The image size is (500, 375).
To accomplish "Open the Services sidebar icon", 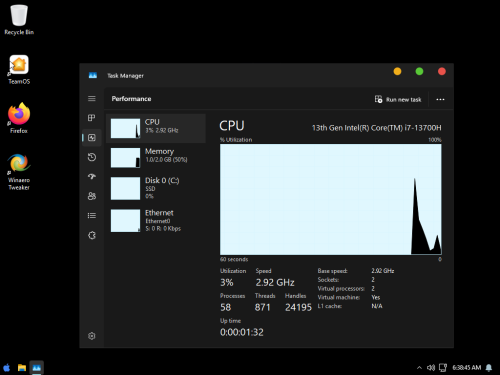I will click(x=92, y=235).
